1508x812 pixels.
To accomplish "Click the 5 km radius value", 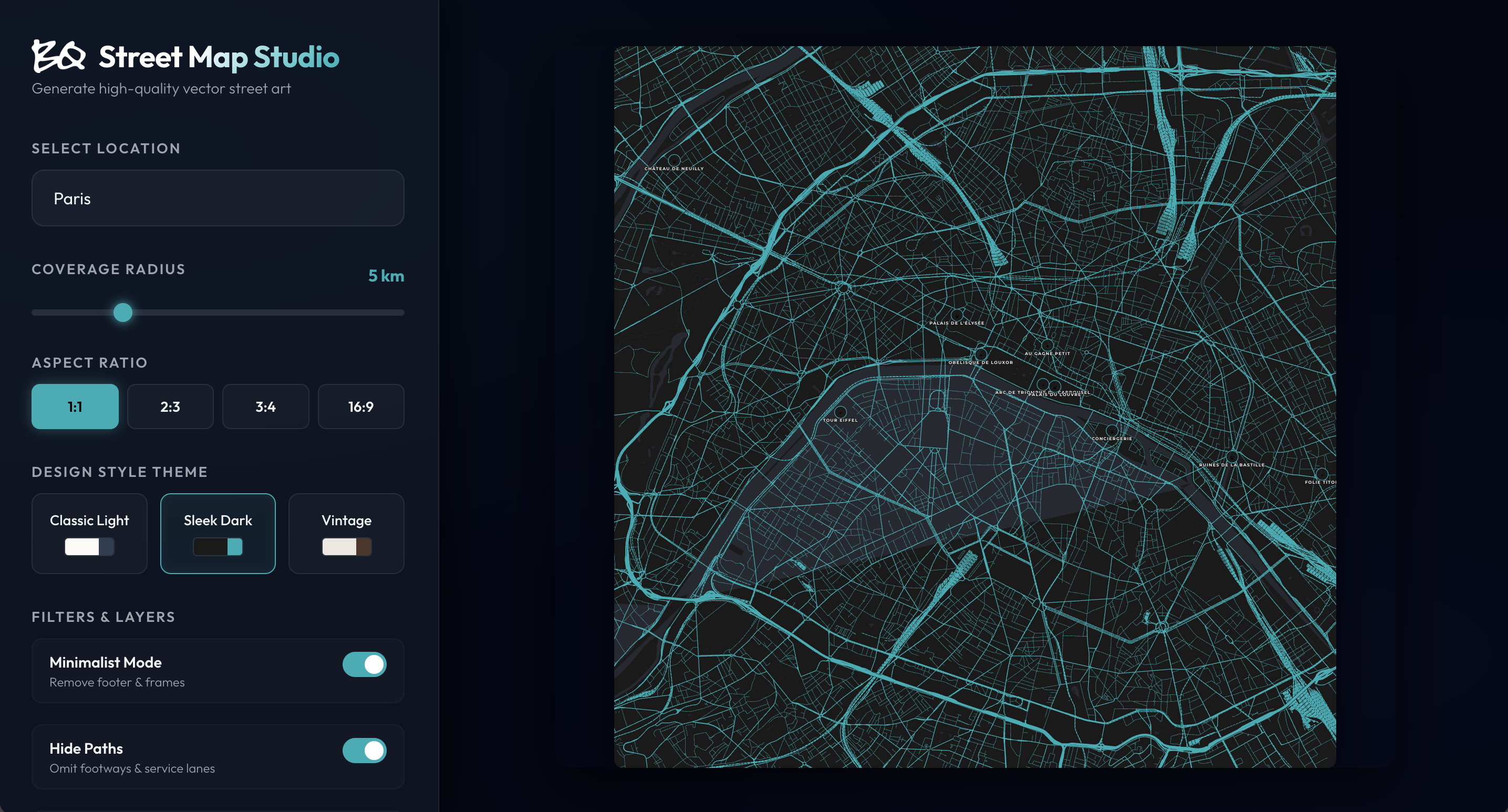I will pyautogui.click(x=386, y=276).
